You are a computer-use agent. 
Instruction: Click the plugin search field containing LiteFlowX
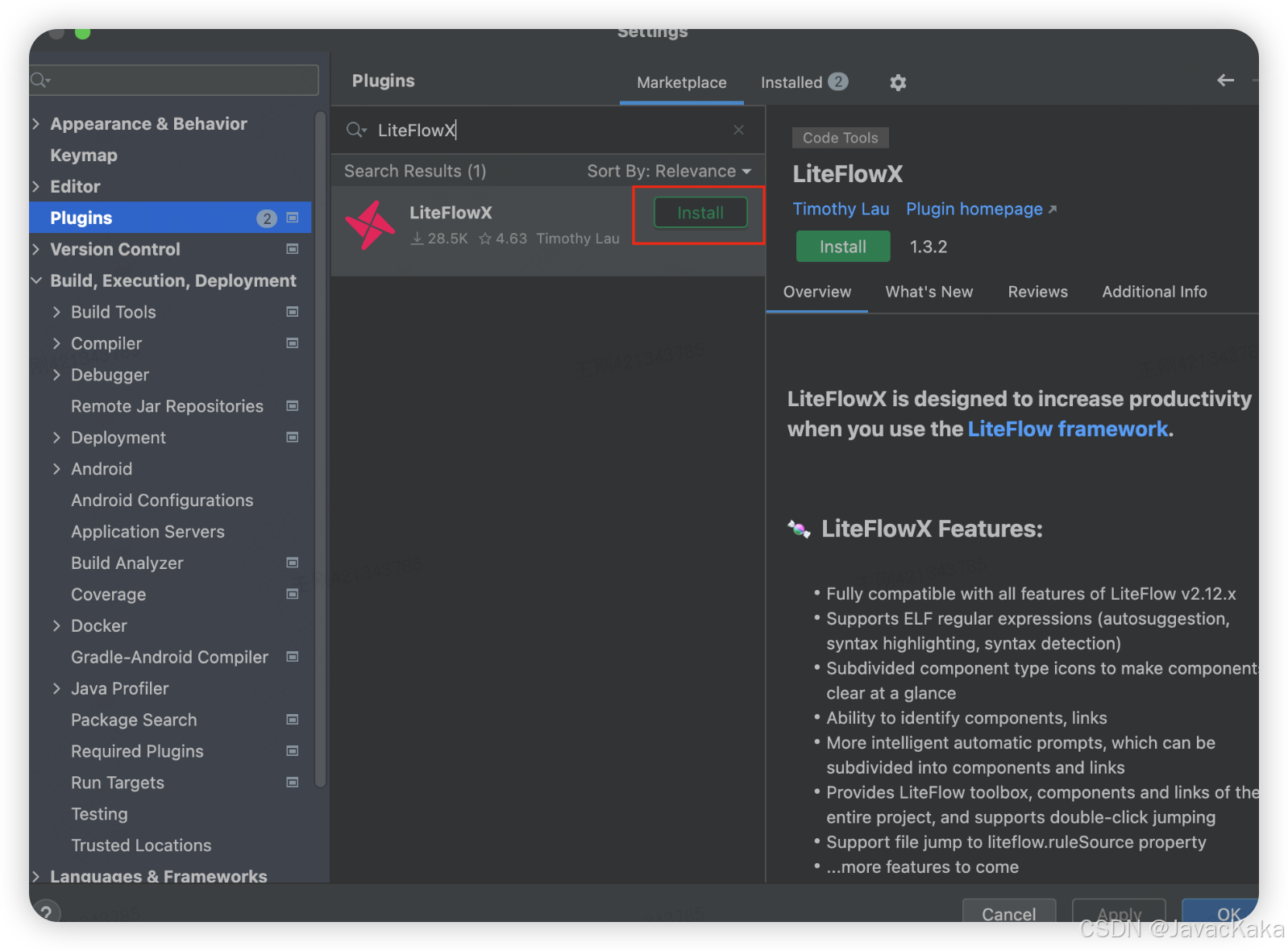coord(548,130)
